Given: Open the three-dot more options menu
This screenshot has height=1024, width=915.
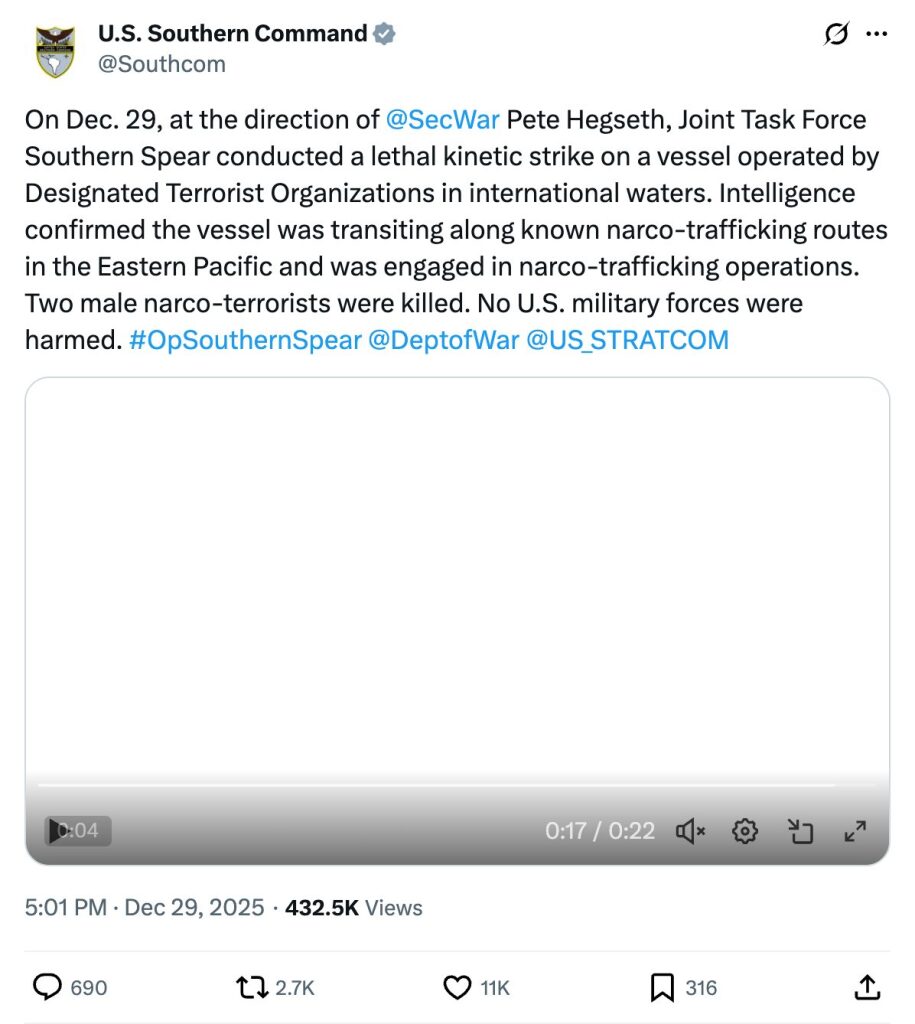Looking at the screenshot, I should (x=876, y=35).
